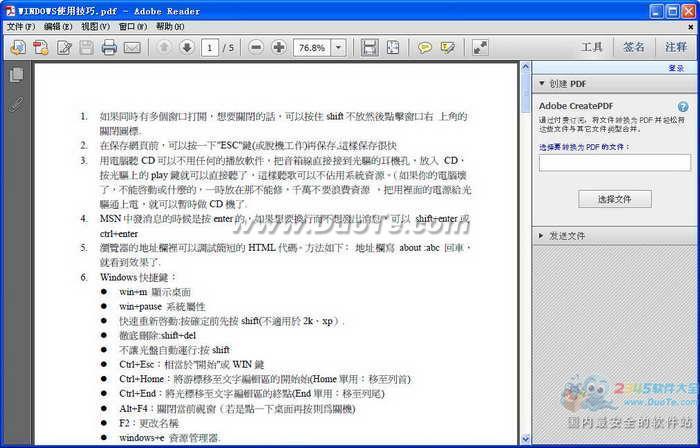Open the 注释 pane tab

[x=675, y=47]
